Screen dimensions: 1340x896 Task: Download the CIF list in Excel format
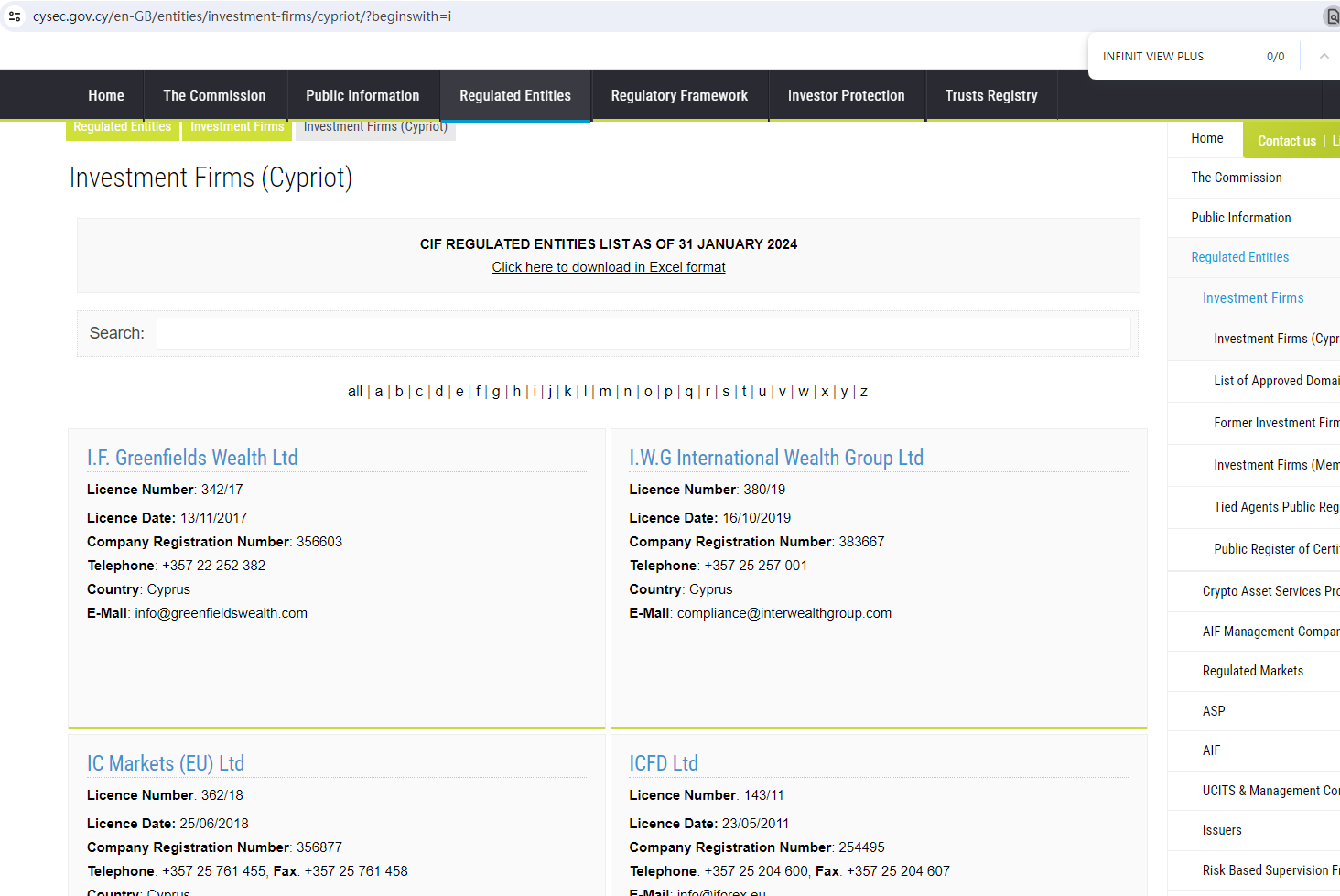[608, 267]
